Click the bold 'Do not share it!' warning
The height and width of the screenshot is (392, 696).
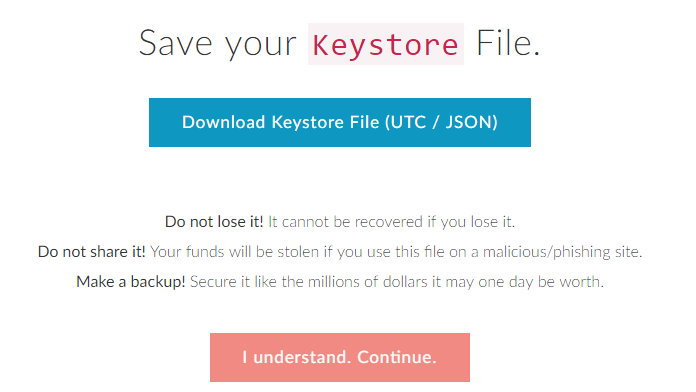[x=91, y=252]
